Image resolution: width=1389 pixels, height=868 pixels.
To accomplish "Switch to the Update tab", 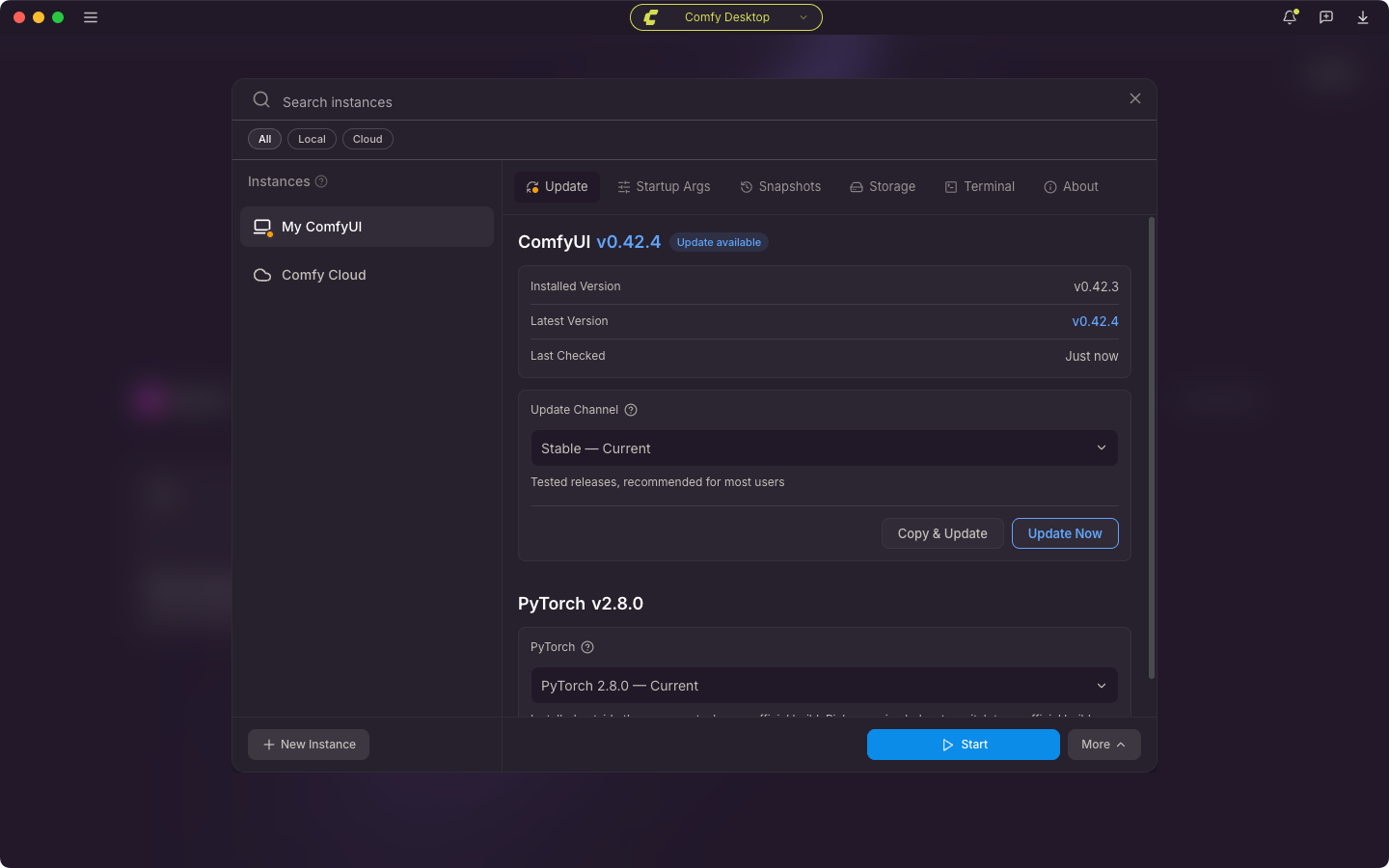I will pyautogui.click(x=557, y=187).
